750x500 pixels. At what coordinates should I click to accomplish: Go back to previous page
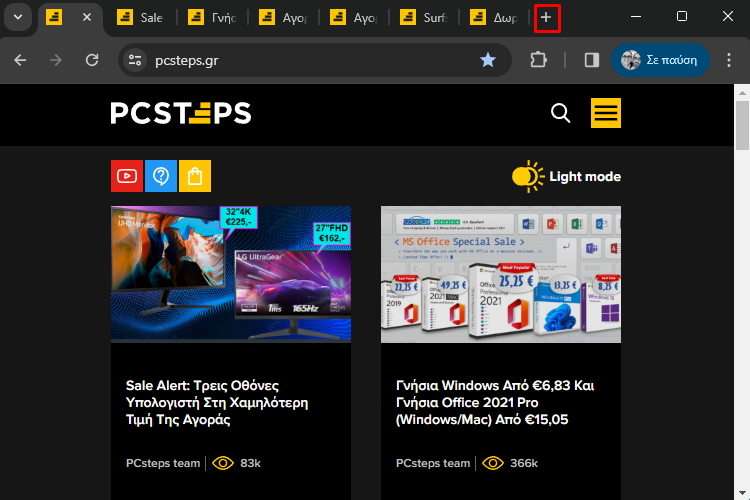coord(20,60)
